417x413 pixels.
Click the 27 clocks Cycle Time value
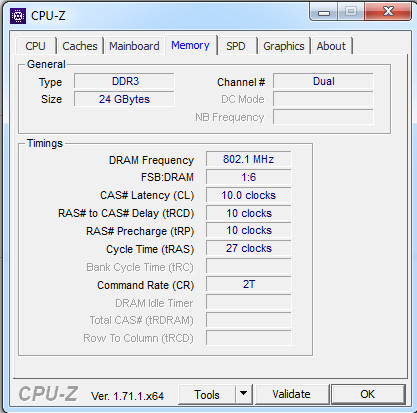249,248
